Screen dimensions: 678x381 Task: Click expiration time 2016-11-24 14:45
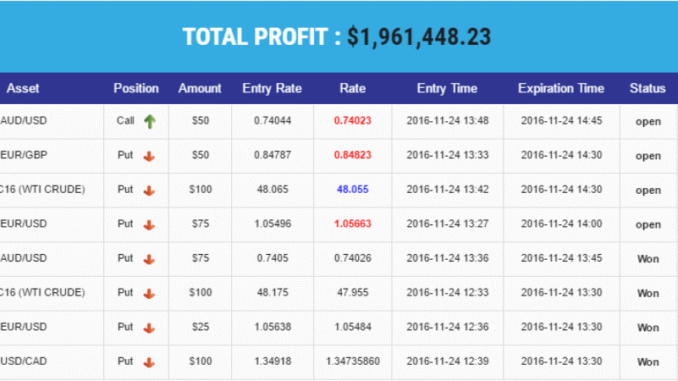561,121
